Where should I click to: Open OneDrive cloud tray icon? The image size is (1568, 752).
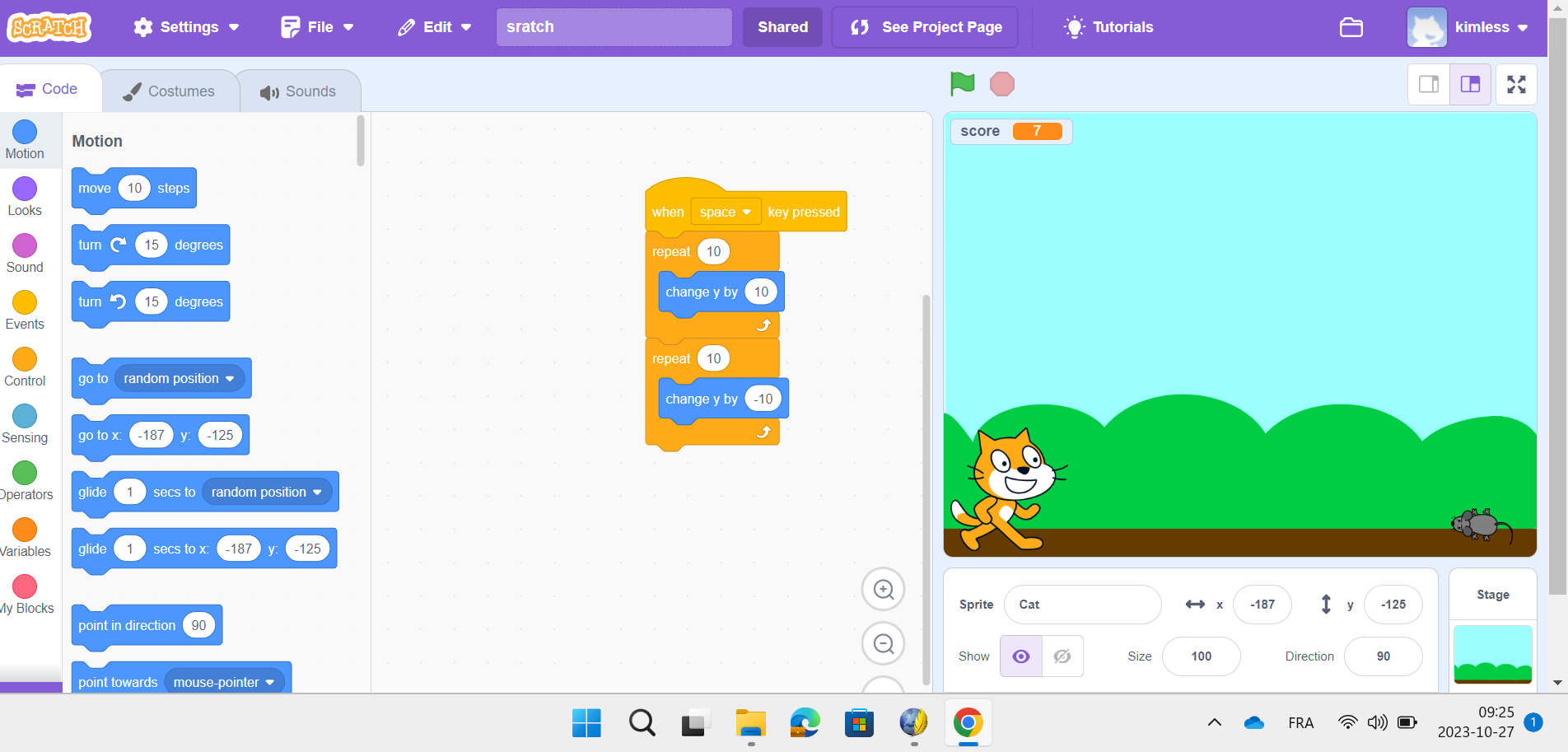click(x=1253, y=723)
